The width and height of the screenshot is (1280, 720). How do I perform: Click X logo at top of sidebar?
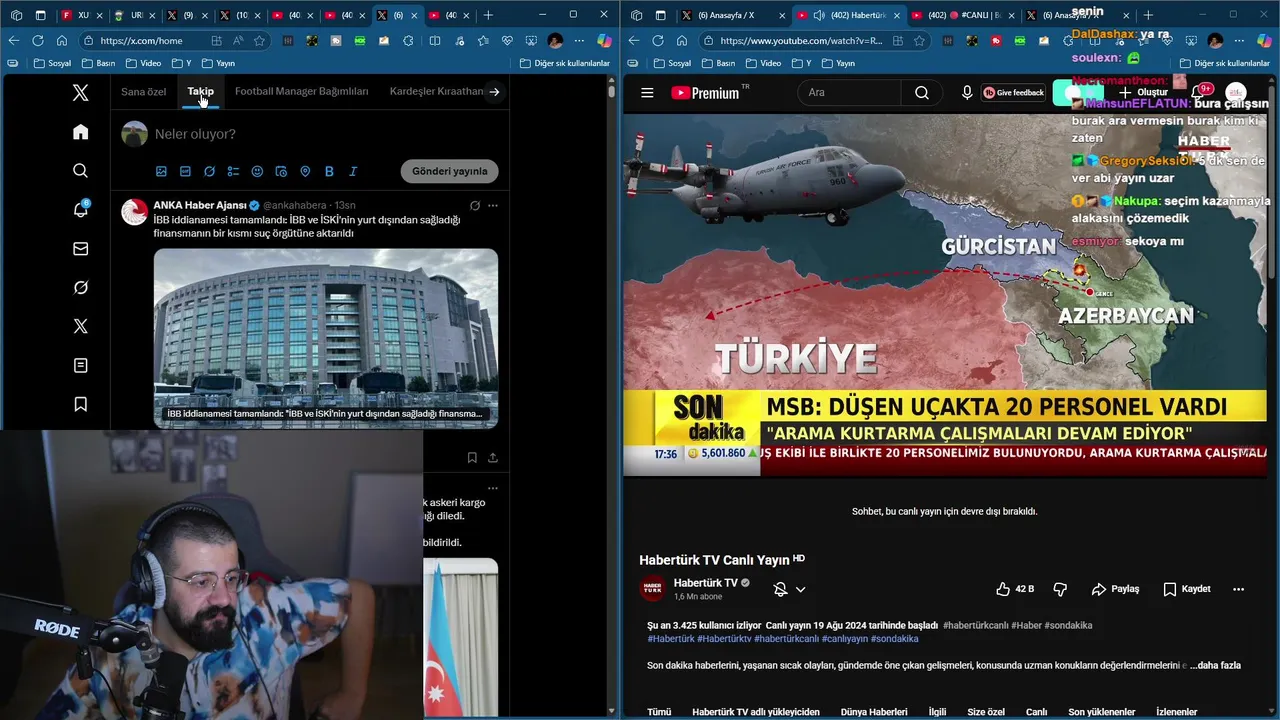tap(81, 93)
